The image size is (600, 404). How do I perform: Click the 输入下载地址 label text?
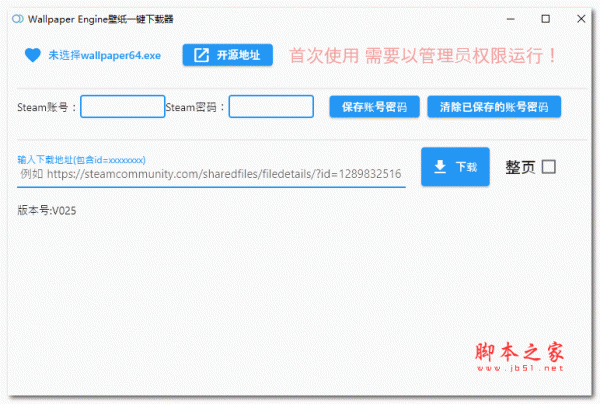coord(82,160)
